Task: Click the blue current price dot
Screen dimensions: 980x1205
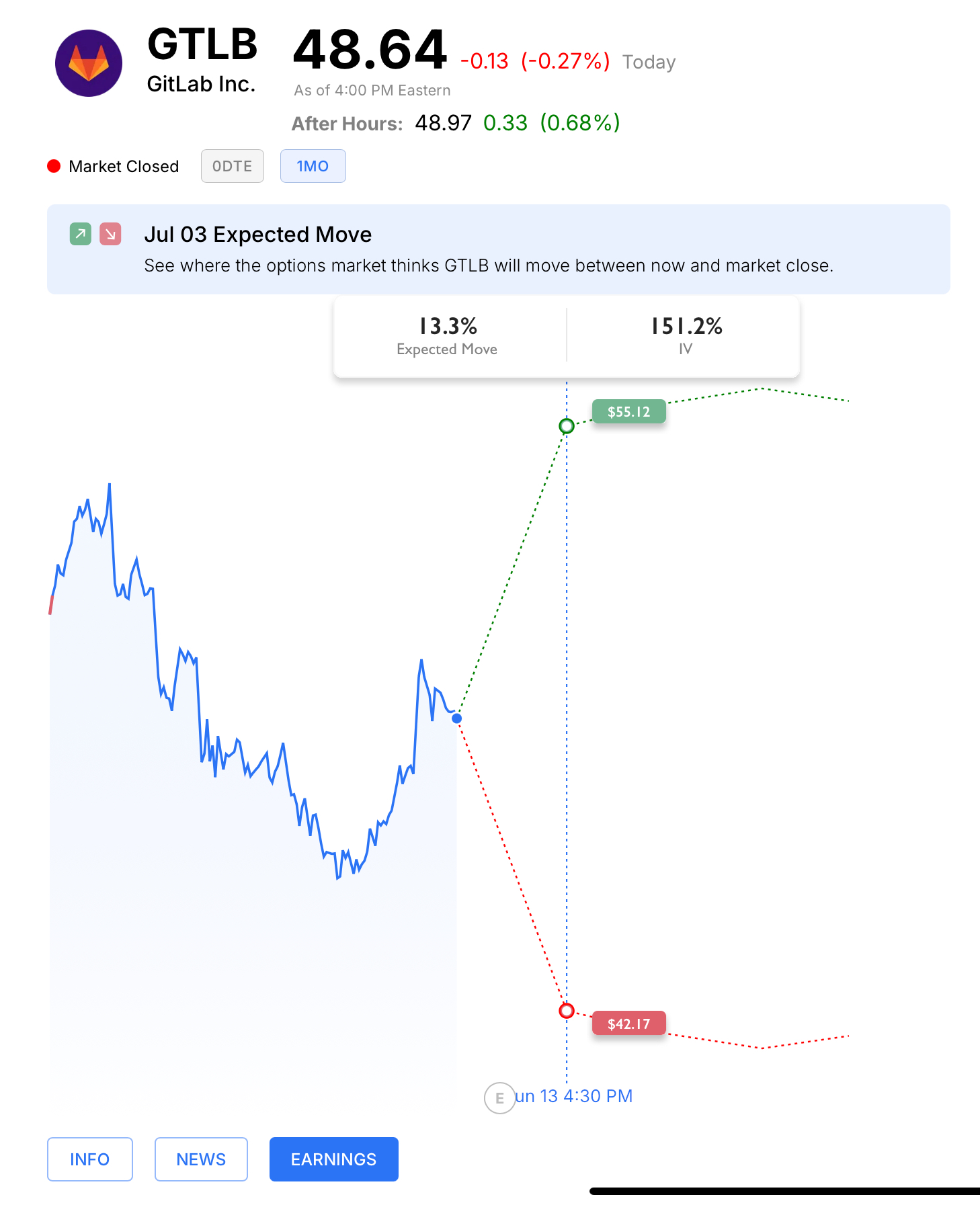Action: (x=457, y=718)
